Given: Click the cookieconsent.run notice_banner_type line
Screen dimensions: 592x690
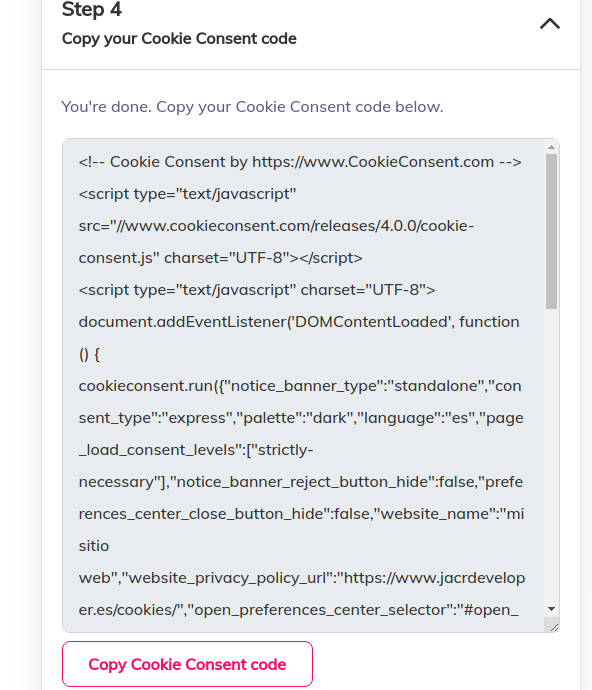Looking at the screenshot, I should (x=300, y=386).
